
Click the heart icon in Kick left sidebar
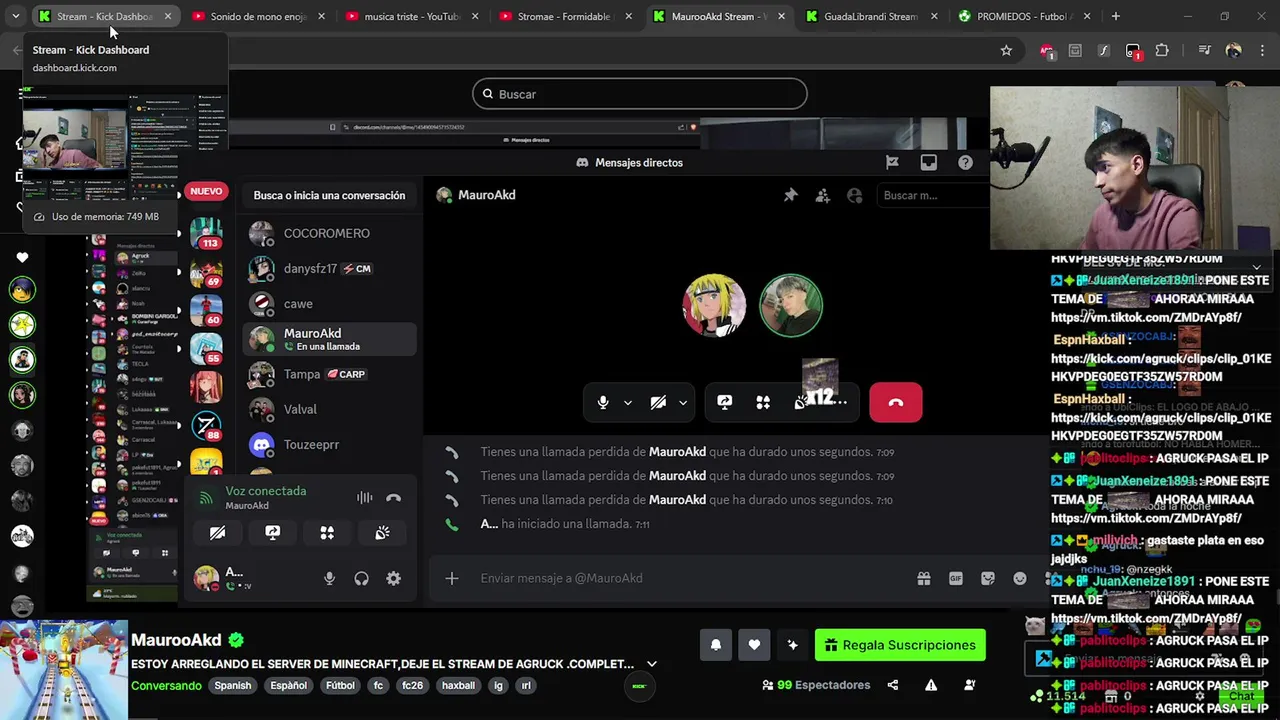[x=22, y=258]
